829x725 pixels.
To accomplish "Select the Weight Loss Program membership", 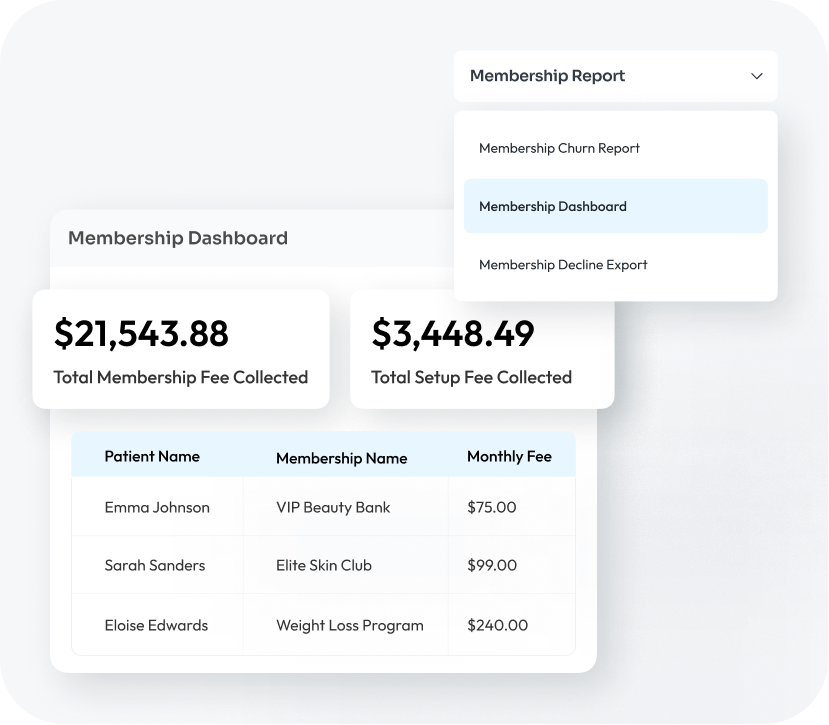I will (350, 625).
